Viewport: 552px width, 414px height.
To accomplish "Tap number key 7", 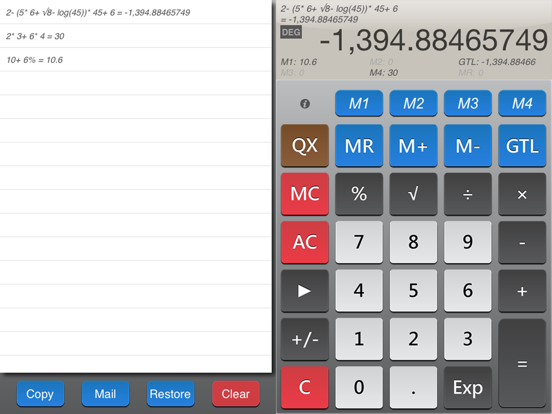I will [x=359, y=242].
